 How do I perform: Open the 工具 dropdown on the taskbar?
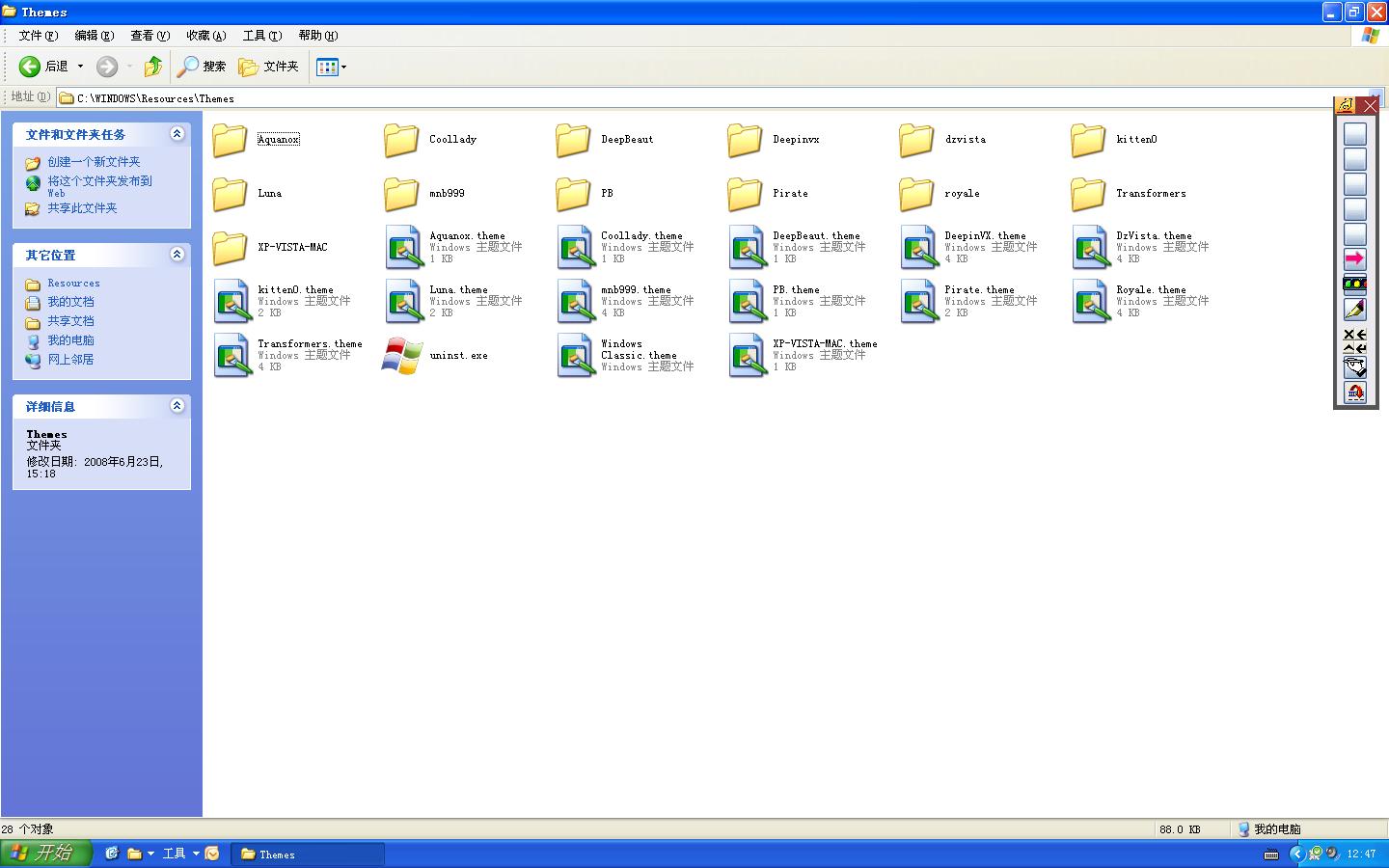pyautogui.click(x=180, y=854)
